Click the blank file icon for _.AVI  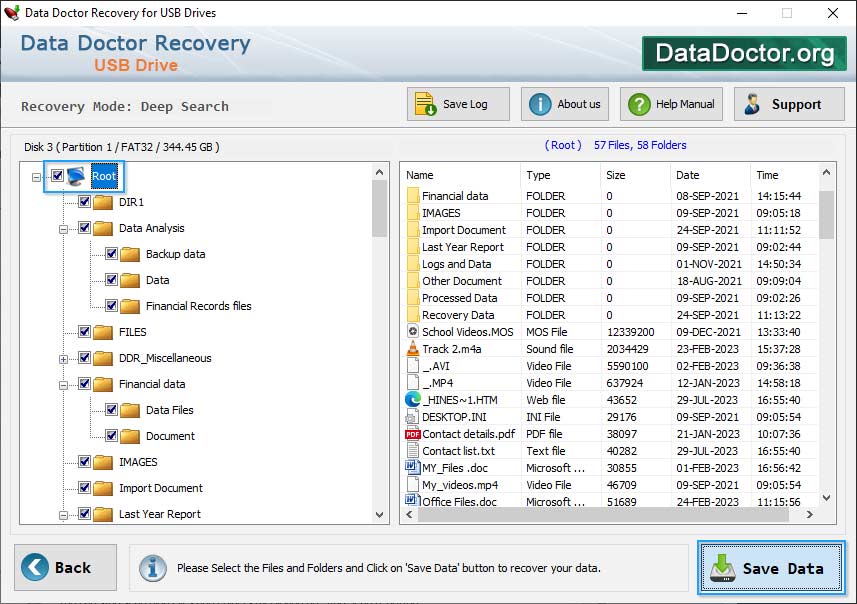pyautogui.click(x=413, y=366)
